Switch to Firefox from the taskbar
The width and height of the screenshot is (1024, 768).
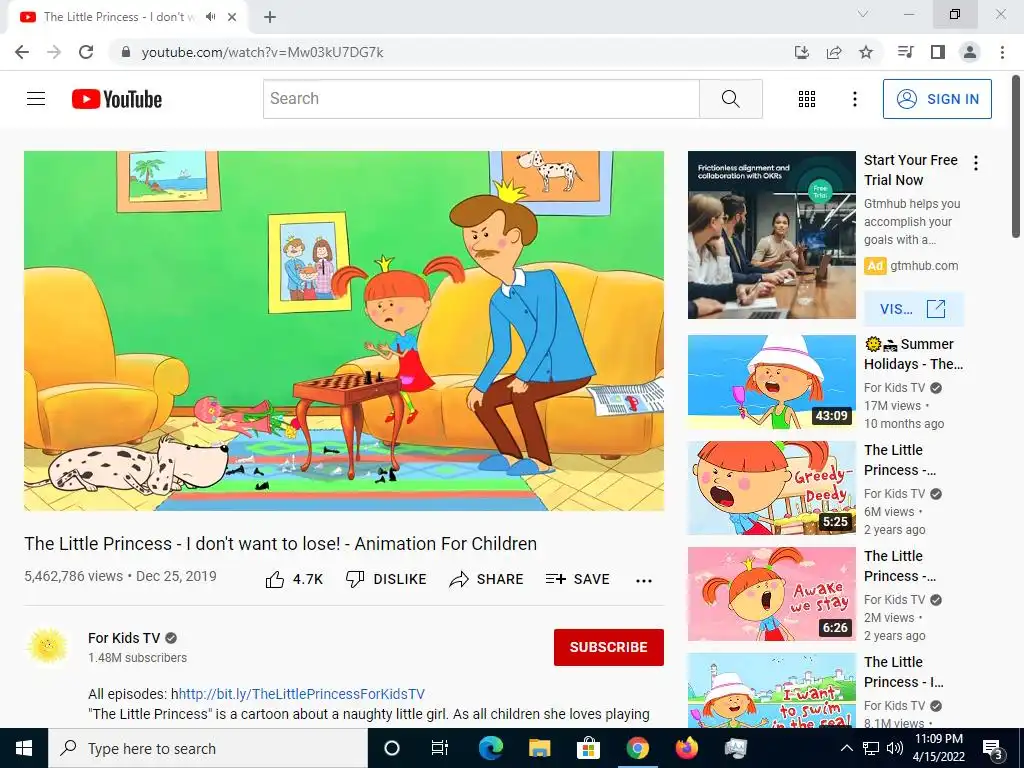[x=686, y=748]
